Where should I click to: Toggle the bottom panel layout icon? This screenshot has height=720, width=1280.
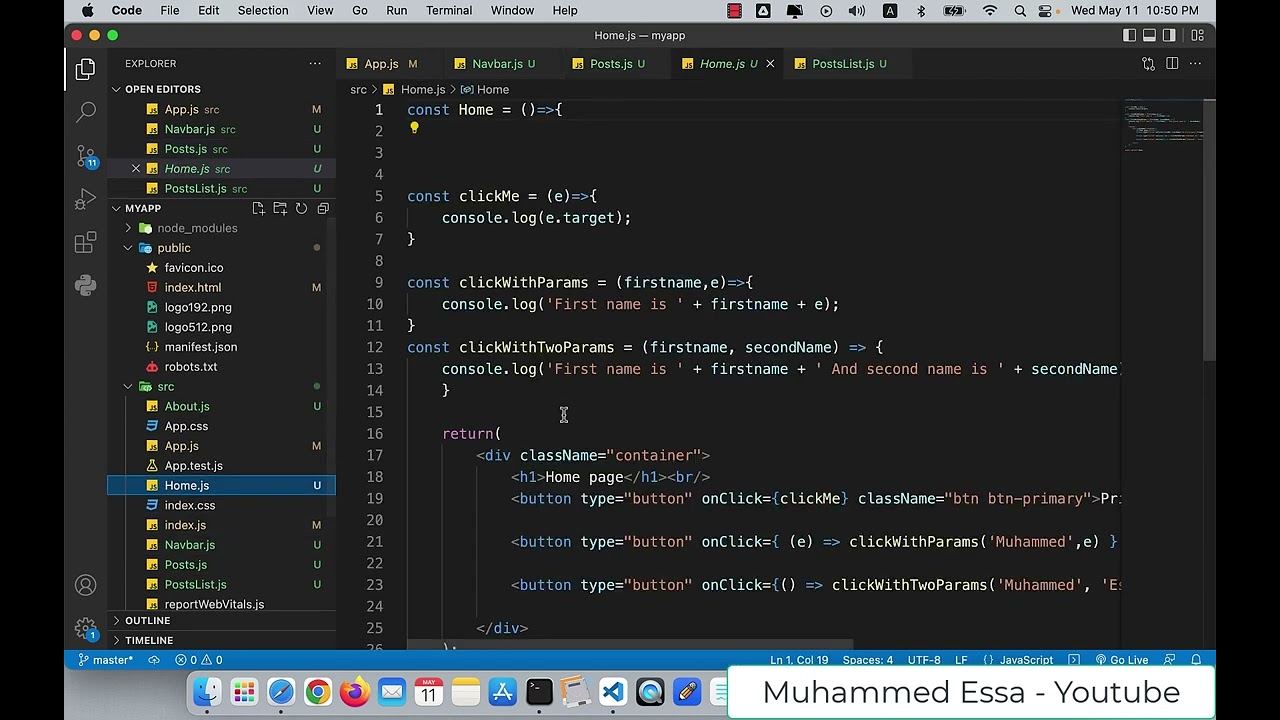[1149, 35]
